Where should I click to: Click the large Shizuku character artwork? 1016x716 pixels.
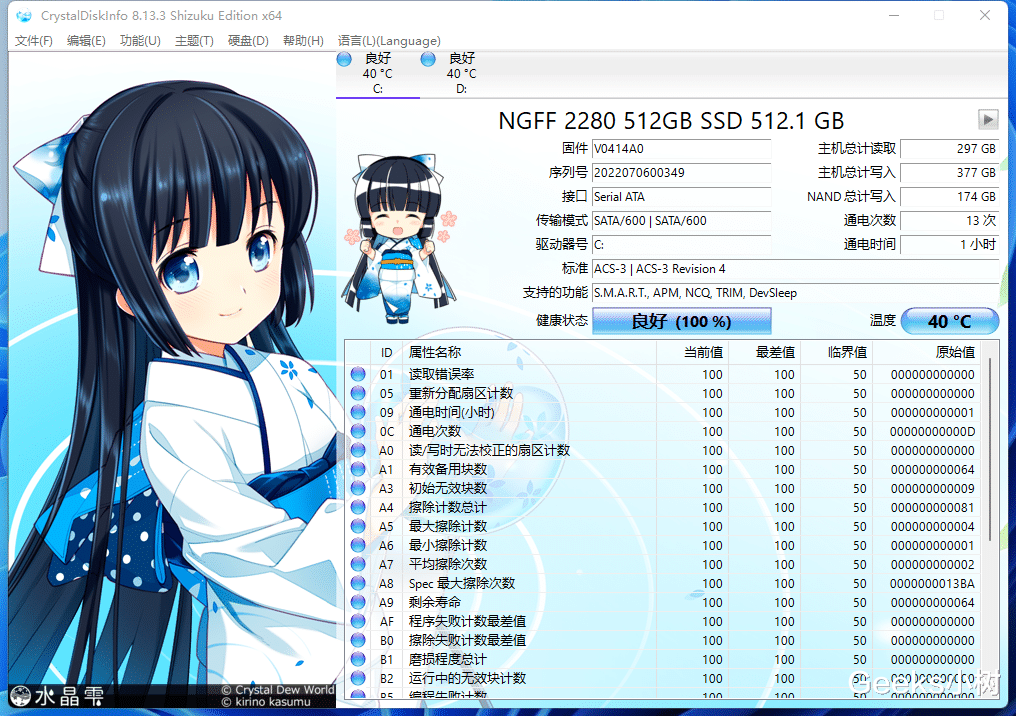click(172, 376)
